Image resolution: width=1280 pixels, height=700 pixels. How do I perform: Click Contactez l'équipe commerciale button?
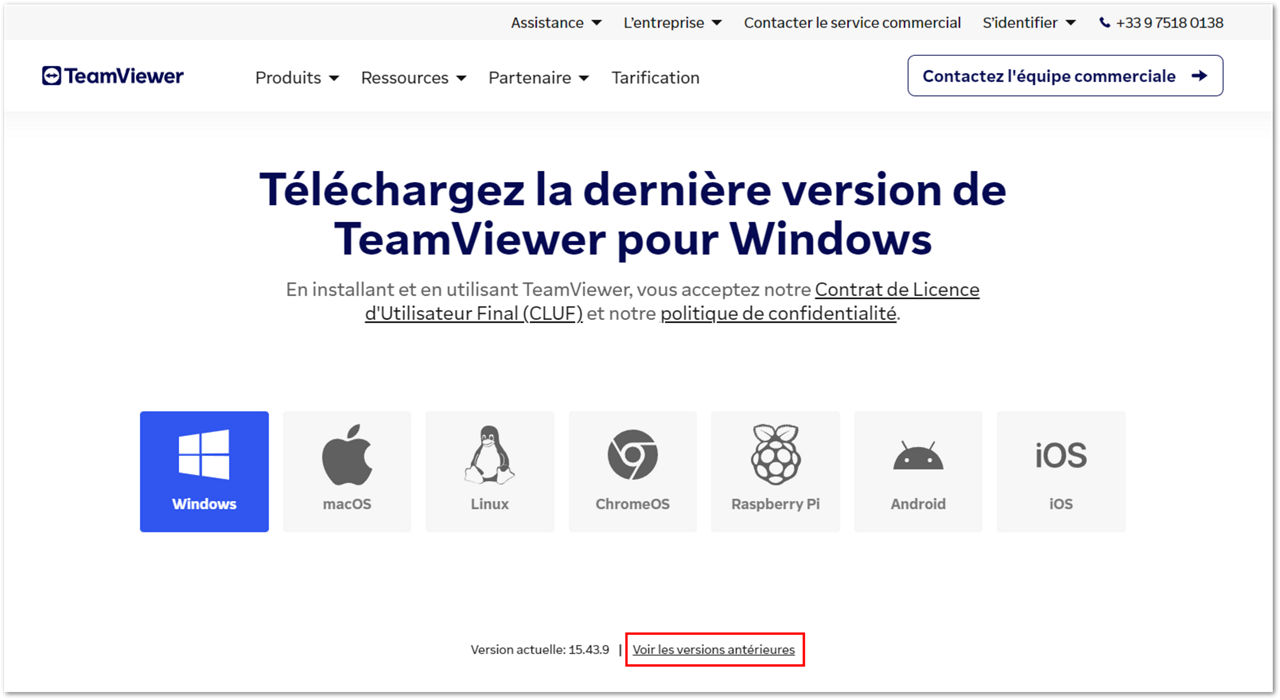tap(1065, 76)
